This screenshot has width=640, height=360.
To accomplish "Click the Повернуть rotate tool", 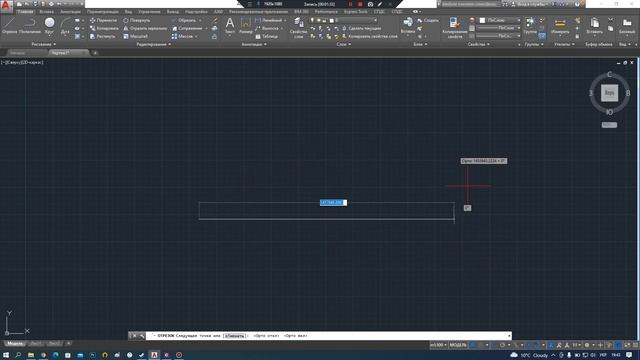I will pos(136,20).
